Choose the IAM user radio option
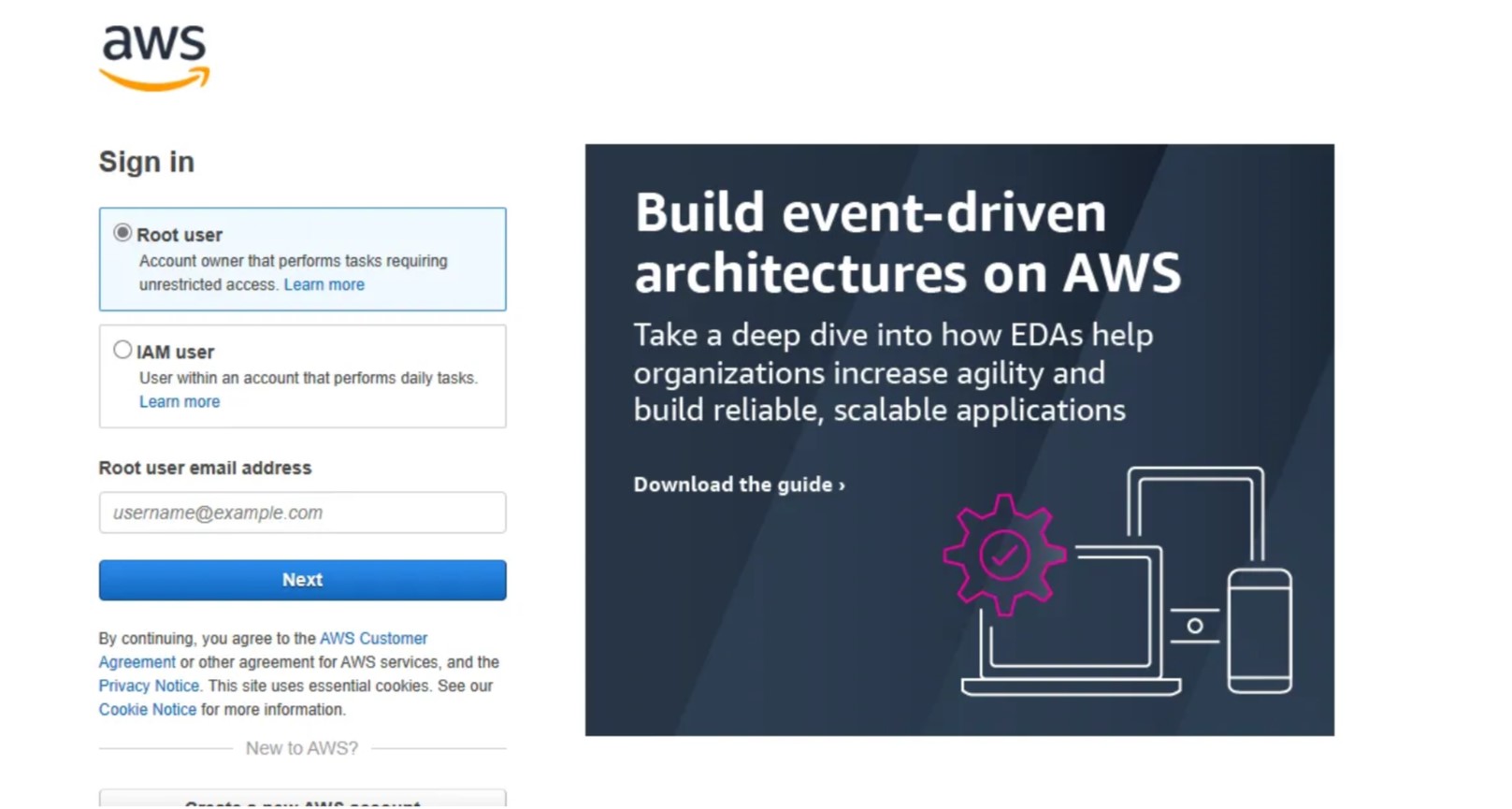Screen dimensions: 1512x809 point(122,350)
